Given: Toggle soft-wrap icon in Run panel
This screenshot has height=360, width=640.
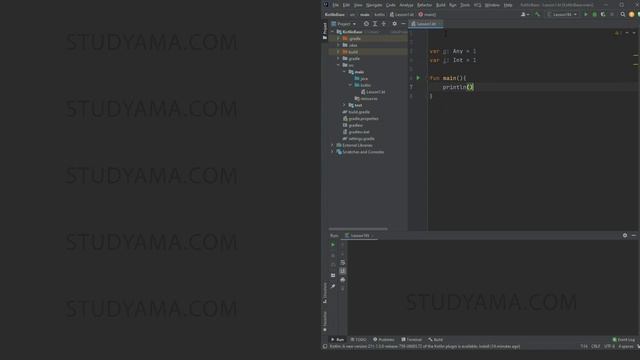Looking at the screenshot, I should tap(342, 262).
